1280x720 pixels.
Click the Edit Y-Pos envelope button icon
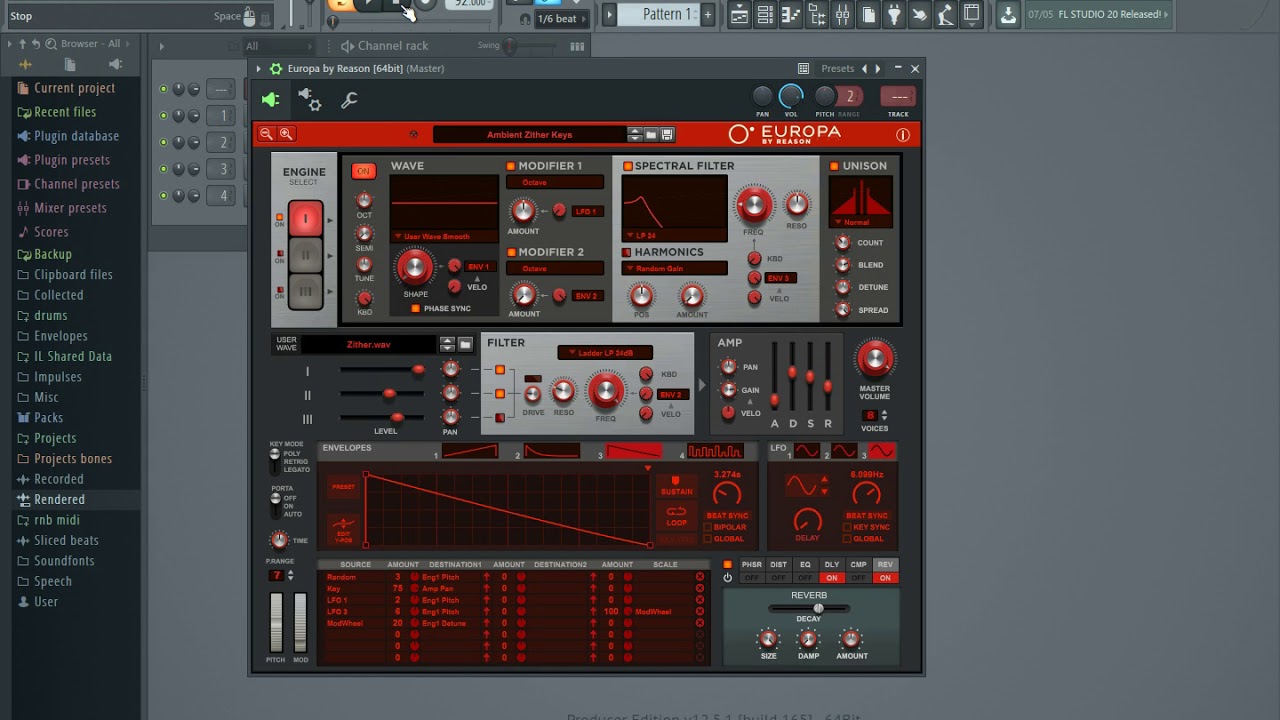point(343,527)
